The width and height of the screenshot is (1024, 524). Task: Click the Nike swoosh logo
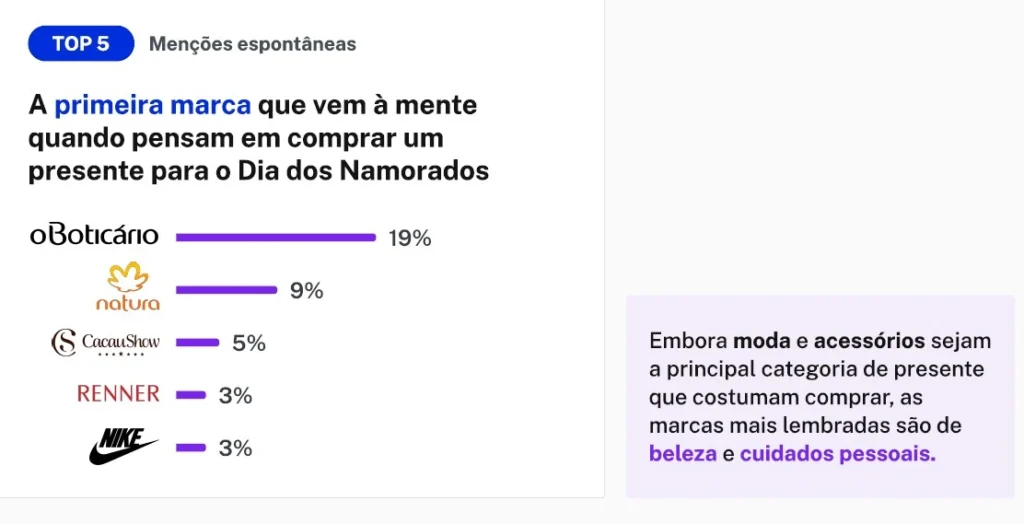[123, 447]
